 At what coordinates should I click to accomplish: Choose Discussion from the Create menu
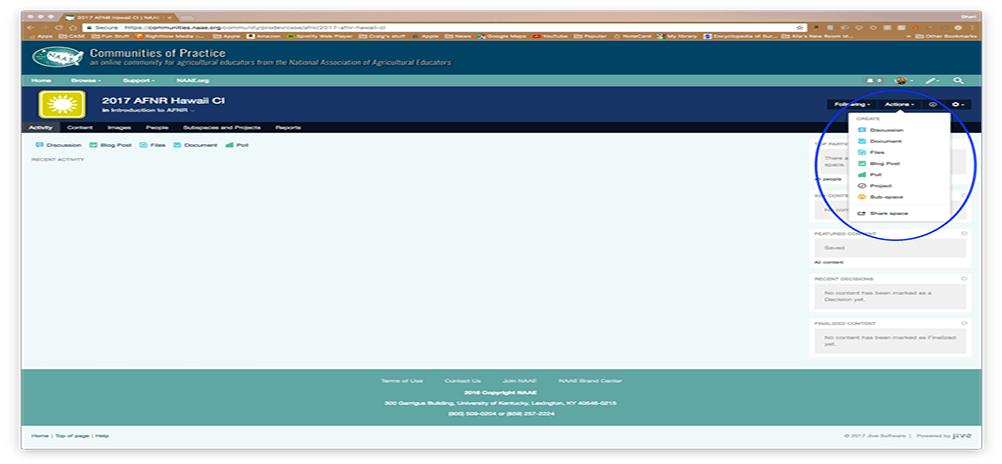(x=886, y=130)
